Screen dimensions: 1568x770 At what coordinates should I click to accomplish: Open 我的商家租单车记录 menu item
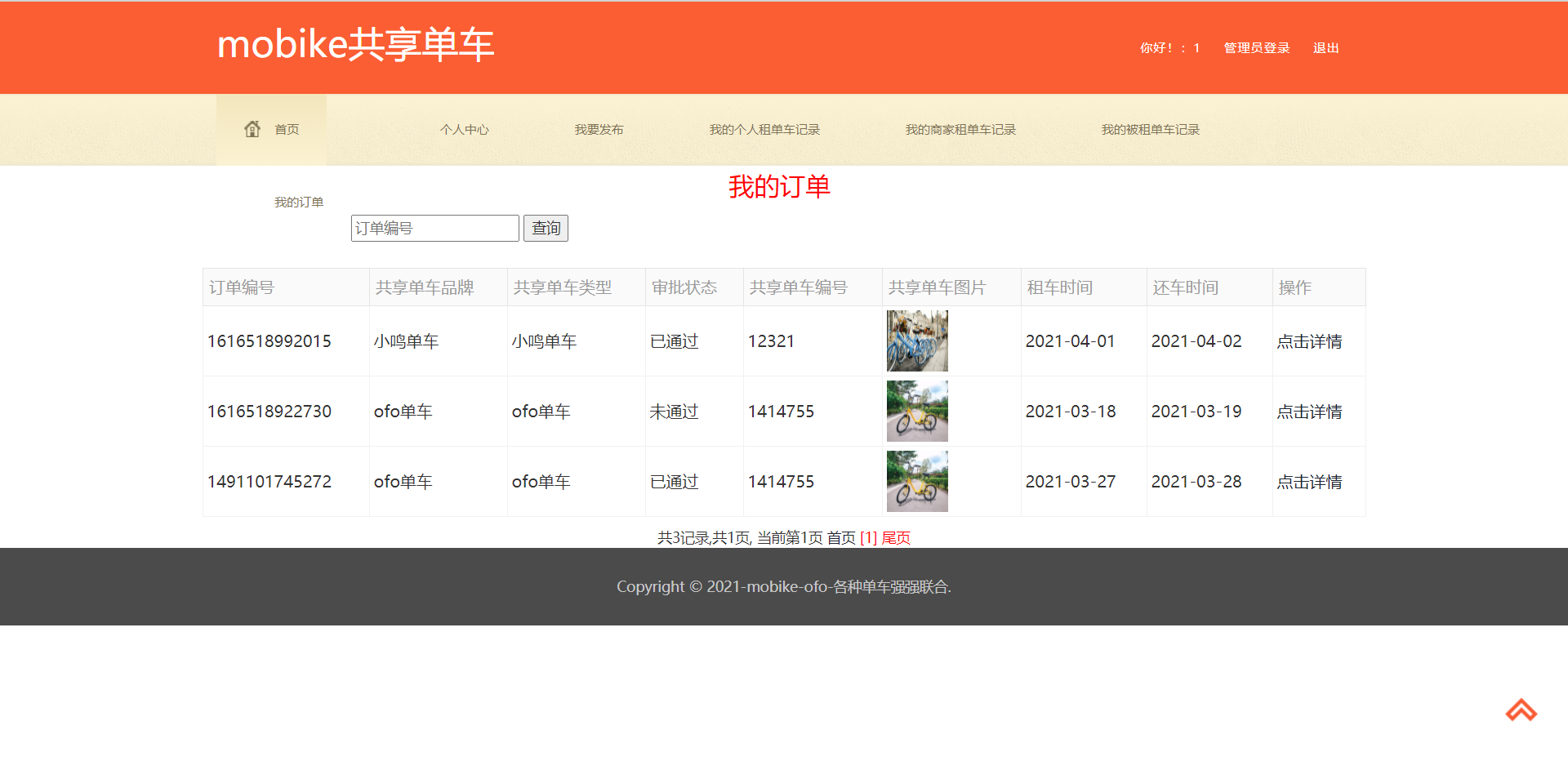(x=960, y=130)
